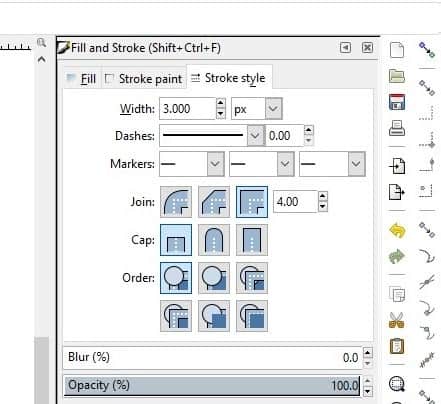Export the document using the export icon
441x404 pixels.
coord(397,192)
